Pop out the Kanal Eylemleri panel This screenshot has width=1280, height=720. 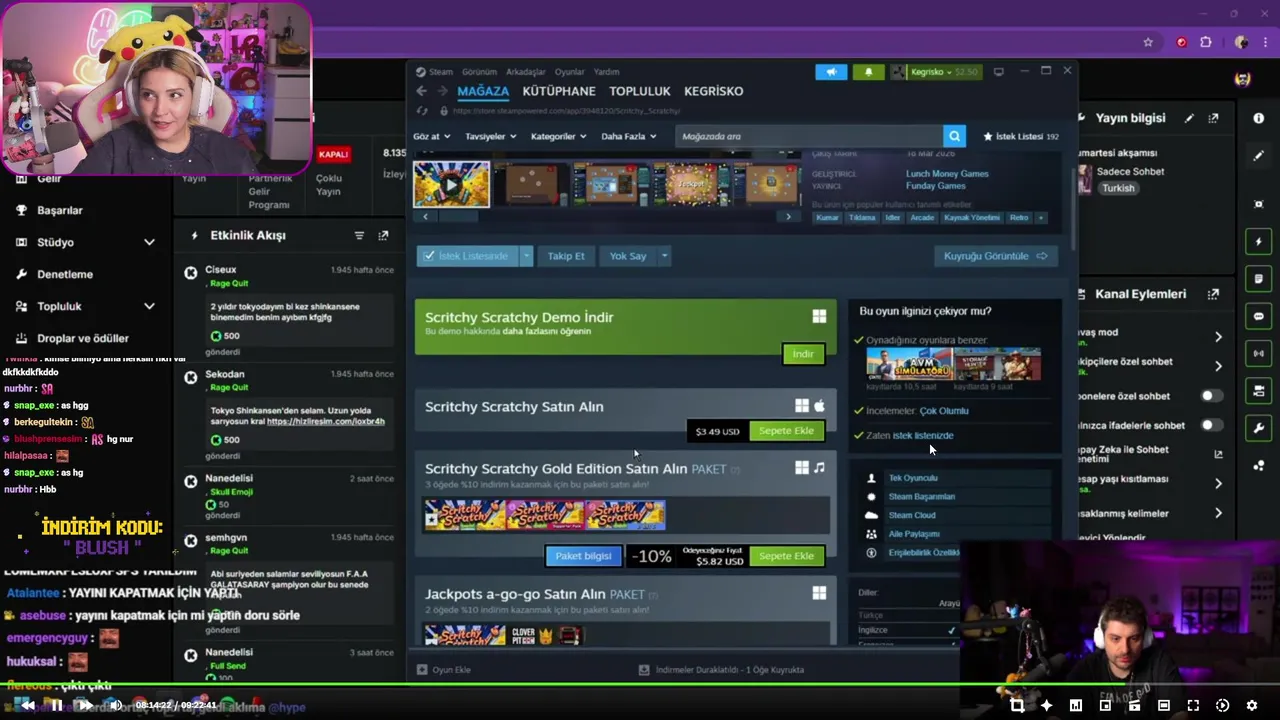tap(1213, 294)
